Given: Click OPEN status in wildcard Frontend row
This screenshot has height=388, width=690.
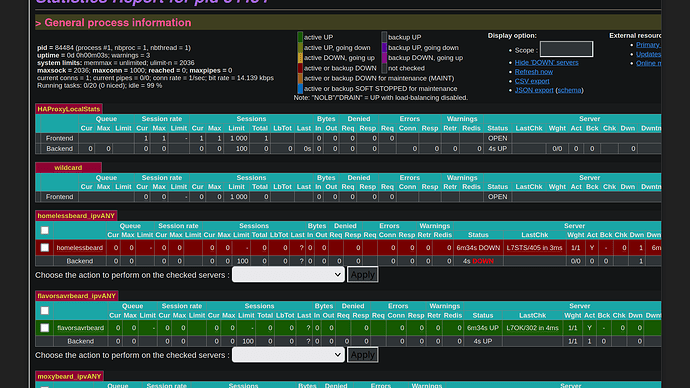Looking at the screenshot, I should click(x=497, y=197).
